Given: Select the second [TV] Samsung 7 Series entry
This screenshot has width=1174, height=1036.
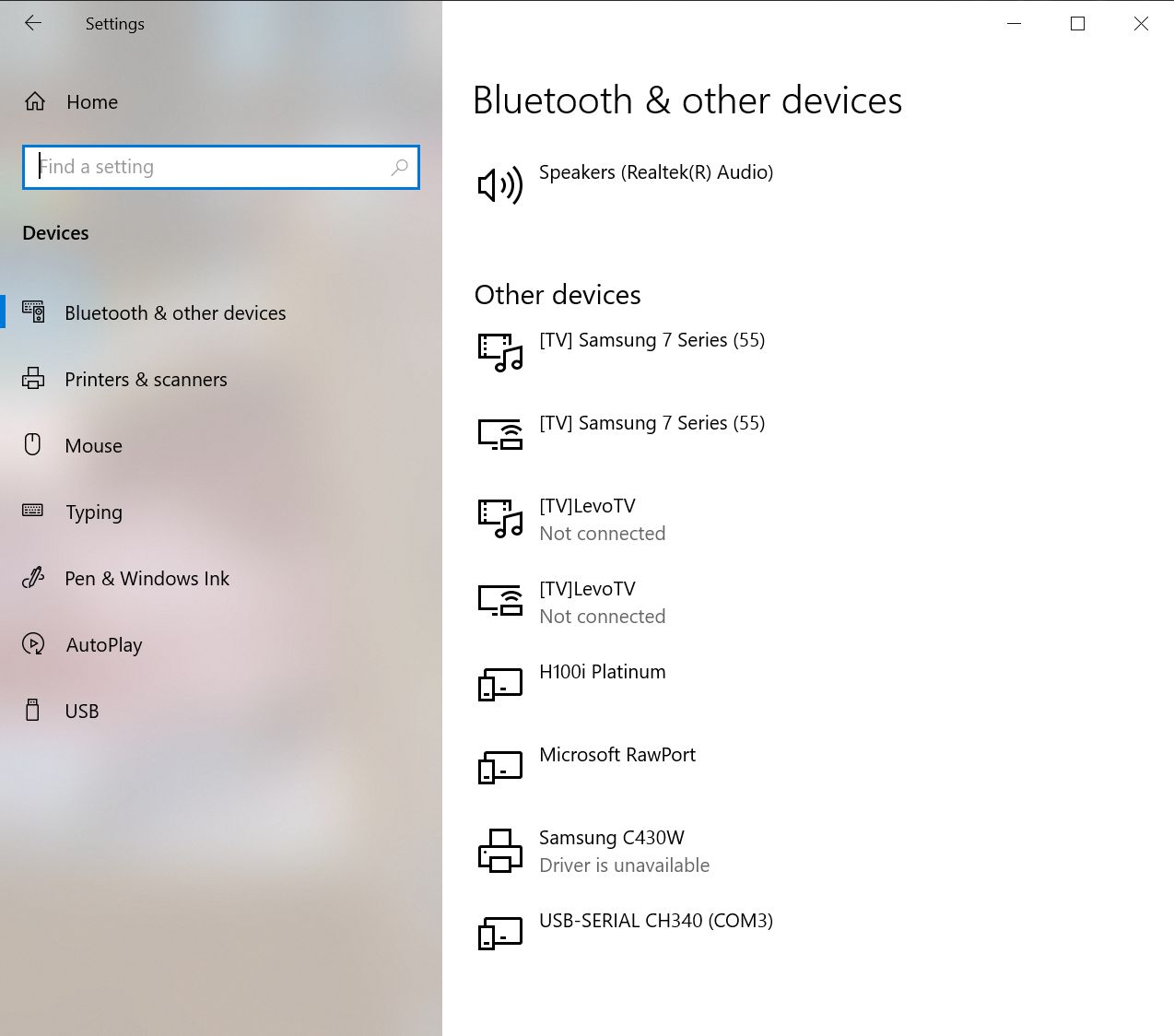Looking at the screenshot, I should tap(652, 423).
